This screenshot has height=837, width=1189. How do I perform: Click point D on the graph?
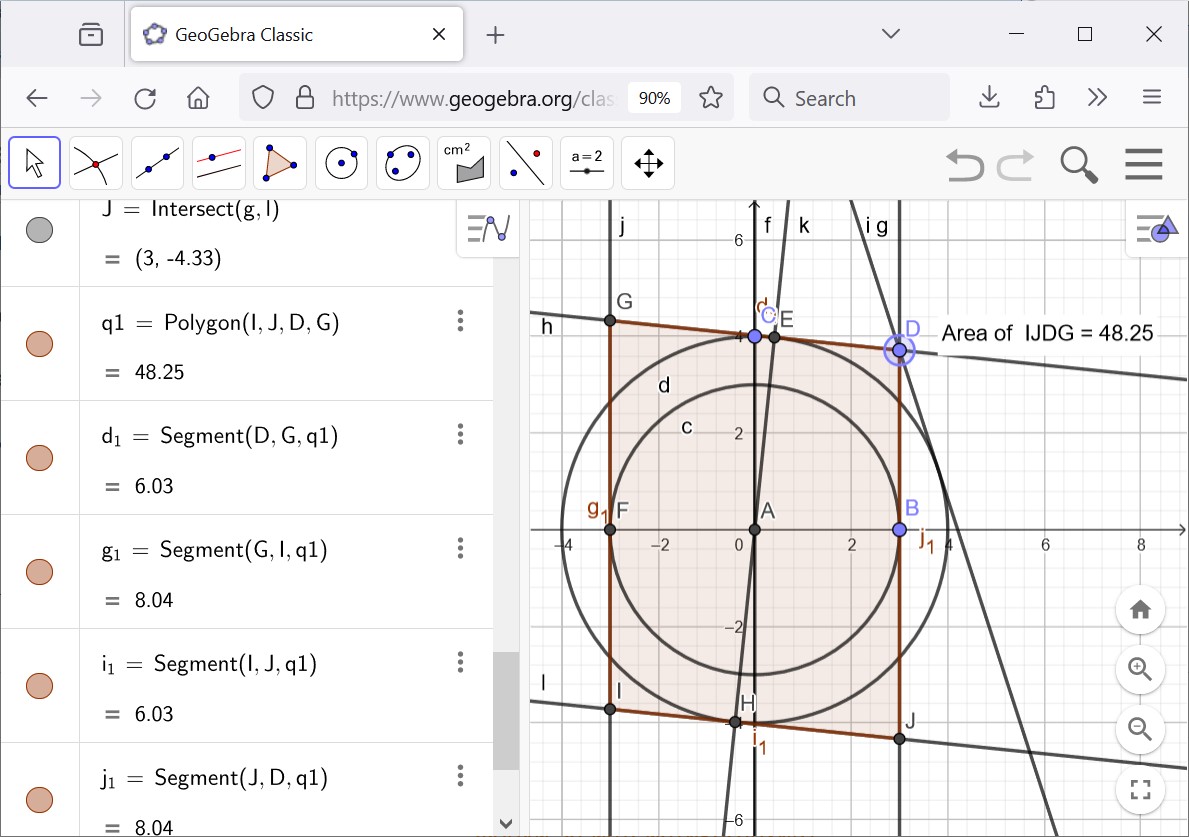[899, 350]
